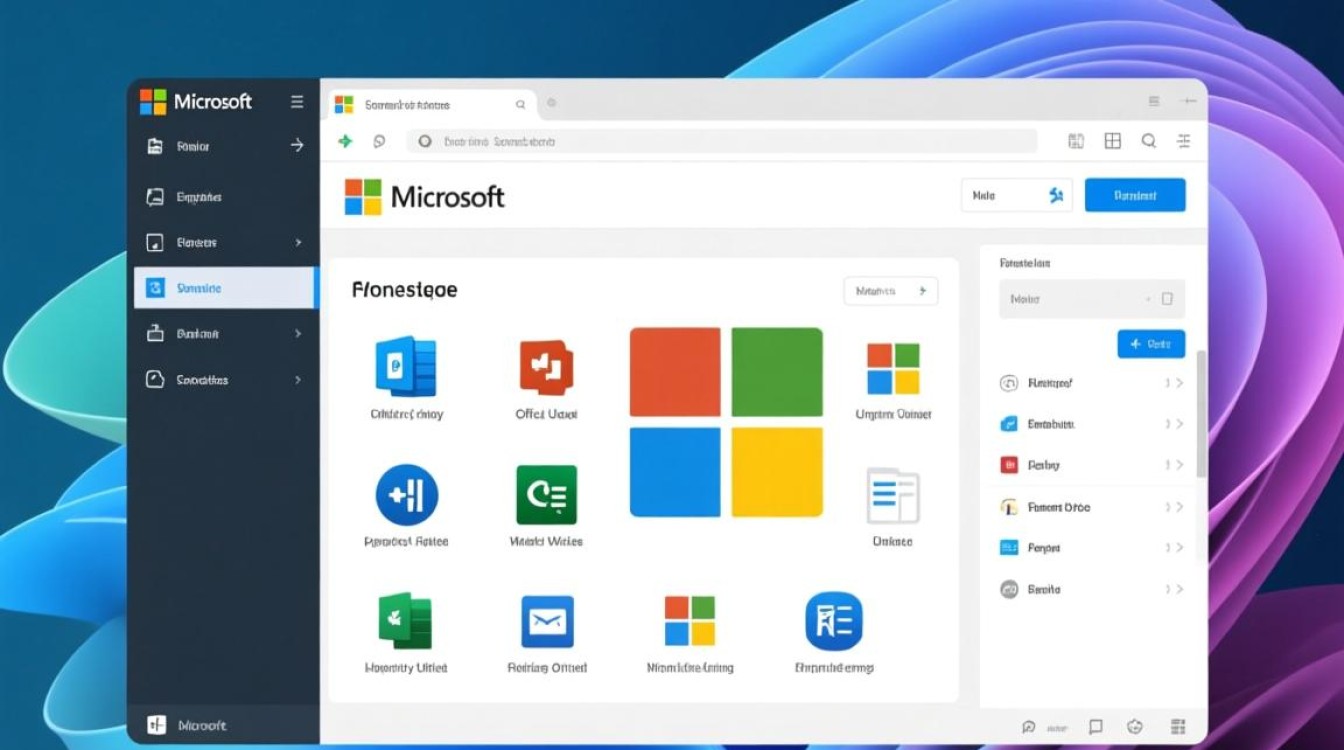The image size is (1344, 750).
Task: Focus the address bar in the browser toolbar
Action: point(722,141)
